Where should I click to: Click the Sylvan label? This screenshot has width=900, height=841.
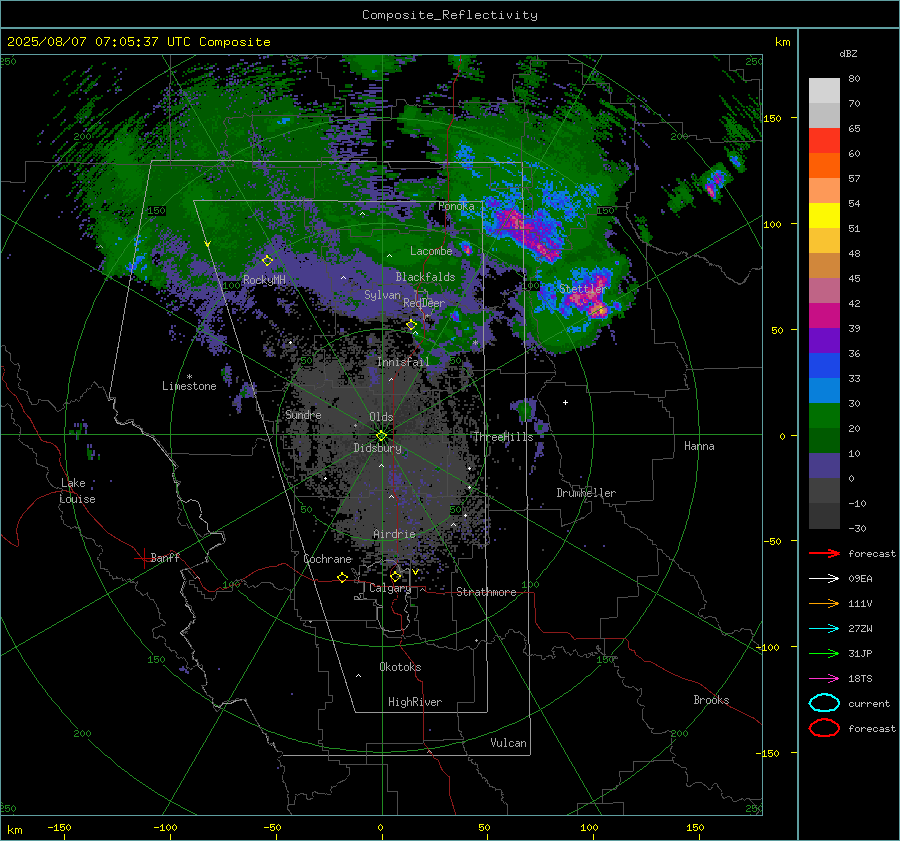click(x=382, y=294)
